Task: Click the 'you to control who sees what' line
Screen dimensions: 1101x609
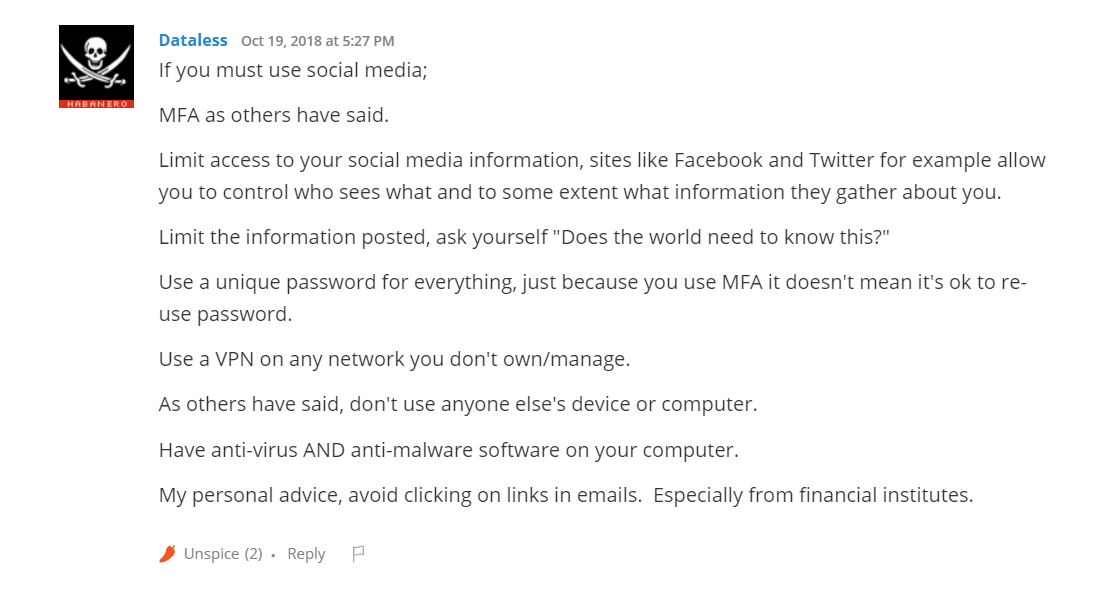Action: pyautogui.click(x=580, y=192)
